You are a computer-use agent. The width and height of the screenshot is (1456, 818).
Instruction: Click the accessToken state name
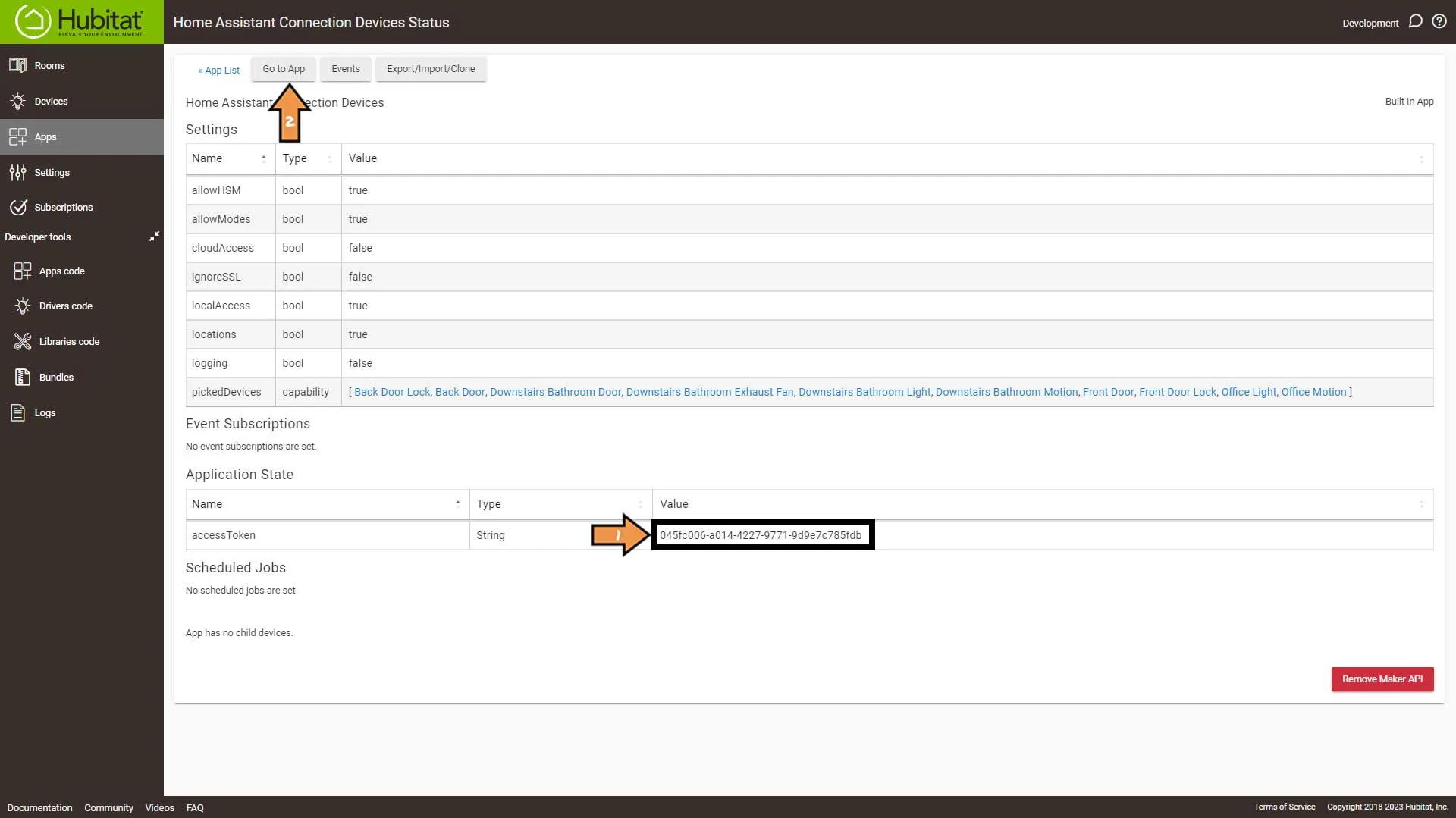click(x=224, y=535)
